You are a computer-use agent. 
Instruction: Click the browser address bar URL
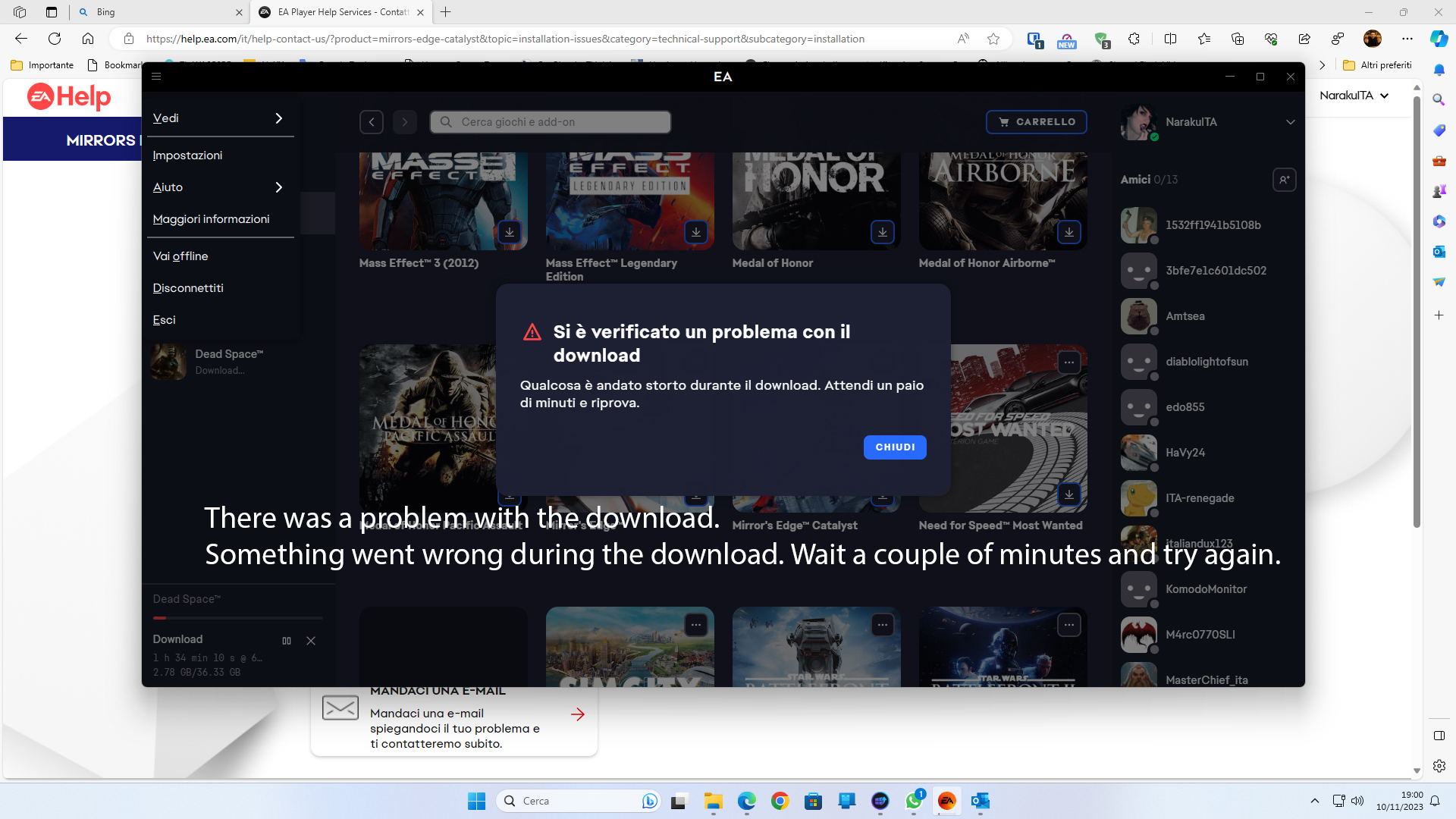pos(505,39)
